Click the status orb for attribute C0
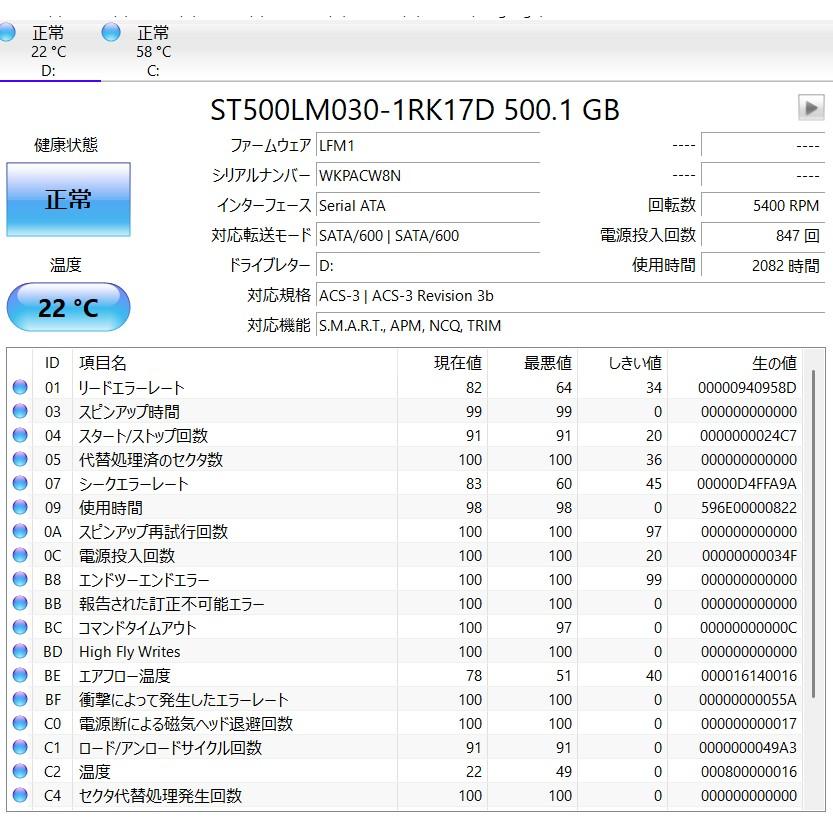The image size is (833, 833). (x=20, y=723)
